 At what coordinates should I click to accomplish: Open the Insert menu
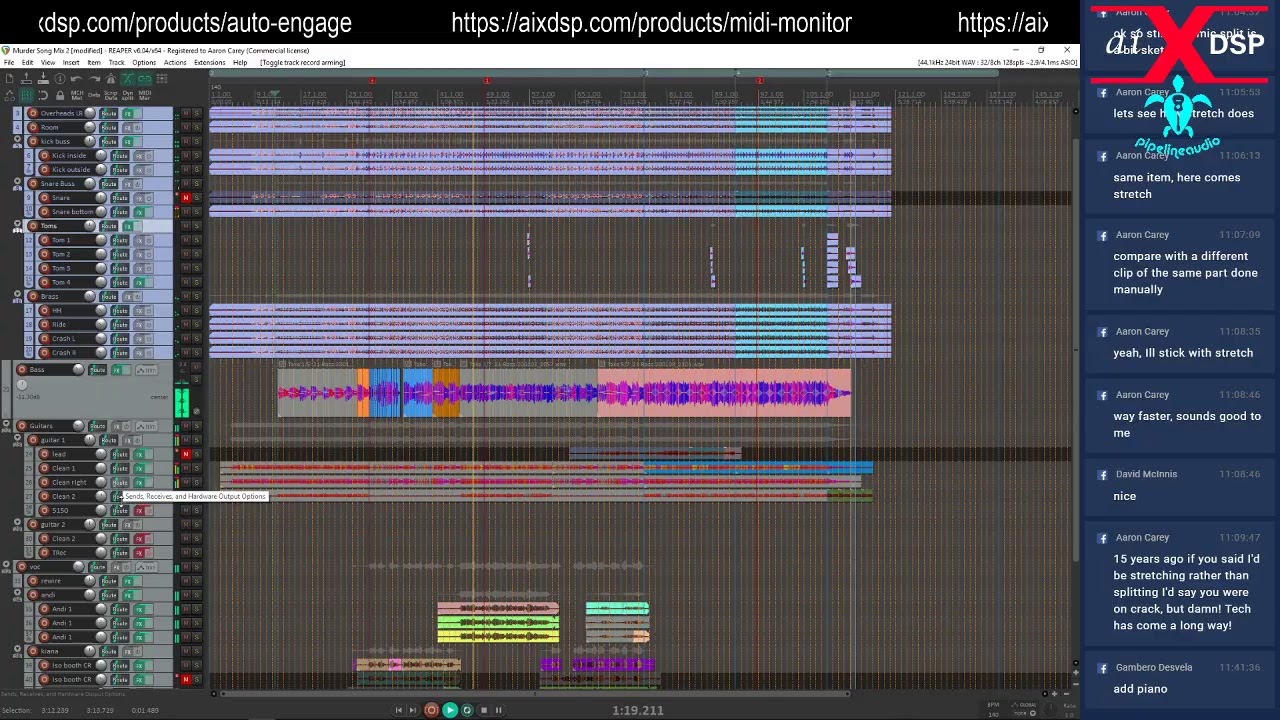(71, 63)
